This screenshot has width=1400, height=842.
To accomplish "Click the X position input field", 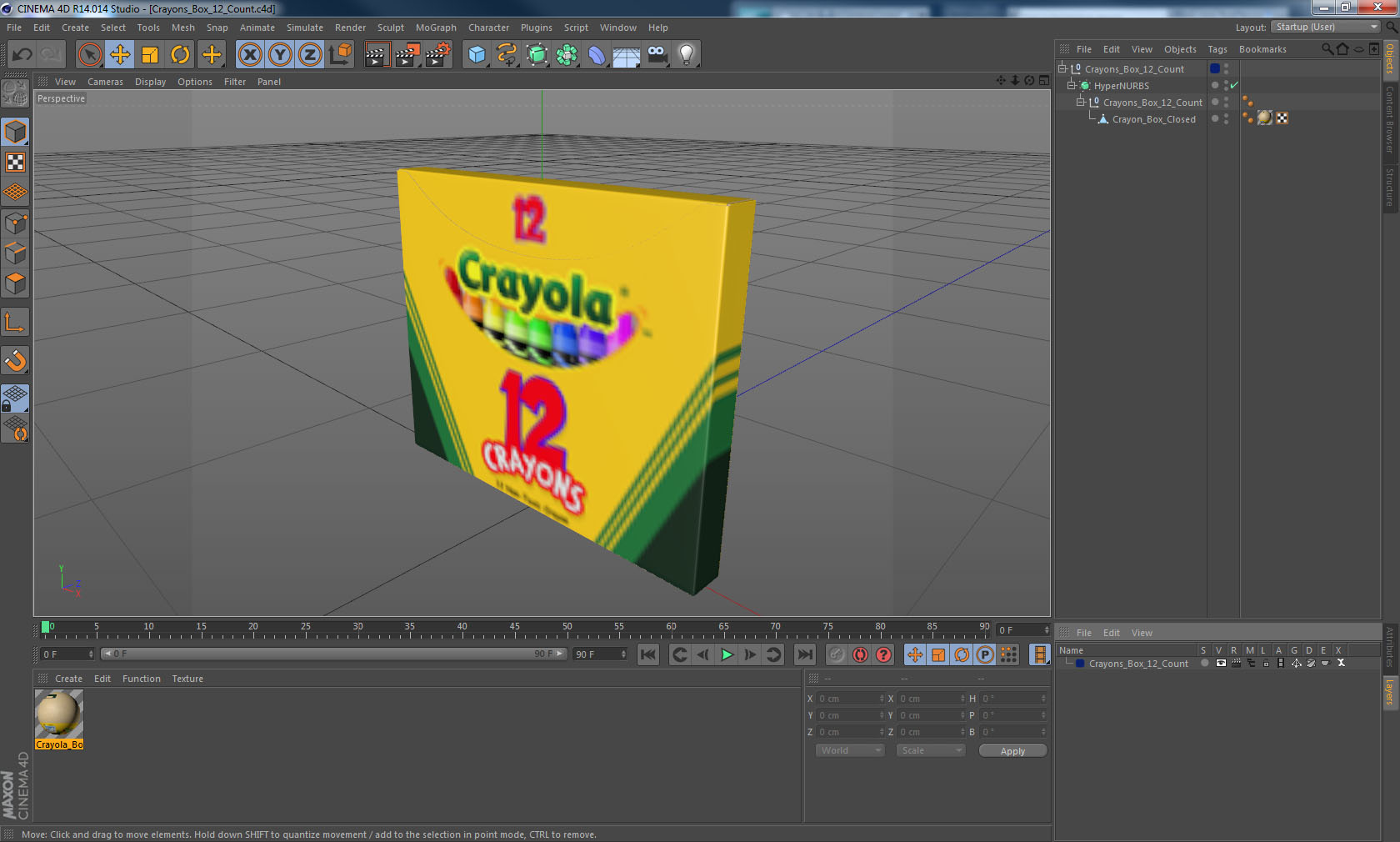I will 850,699.
